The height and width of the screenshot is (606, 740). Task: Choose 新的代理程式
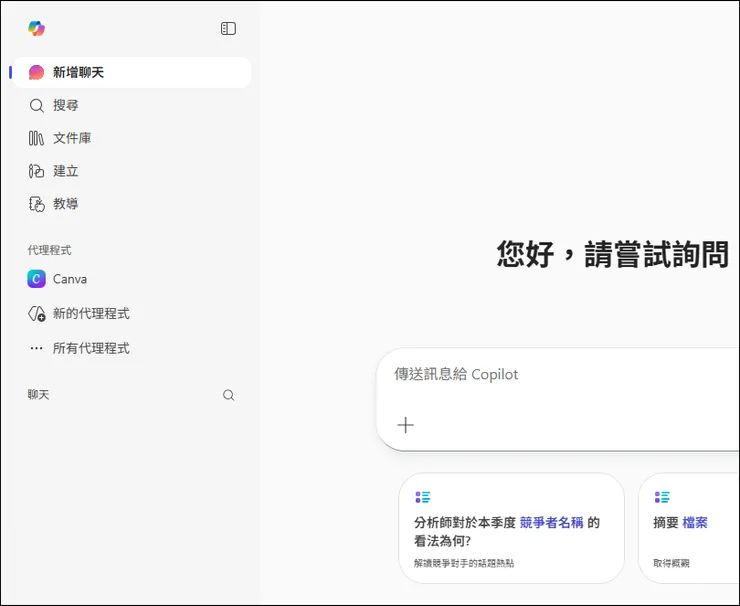point(133,313)
